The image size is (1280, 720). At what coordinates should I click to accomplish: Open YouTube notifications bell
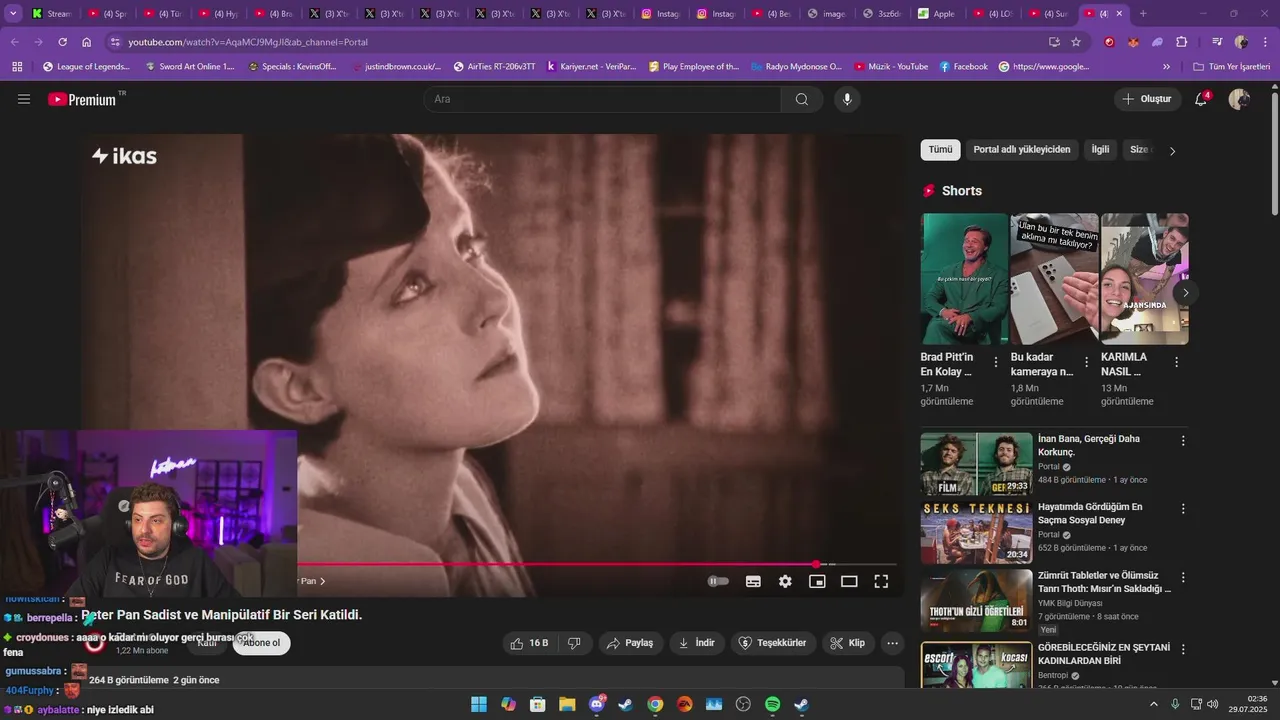(x=1201, y=99)
